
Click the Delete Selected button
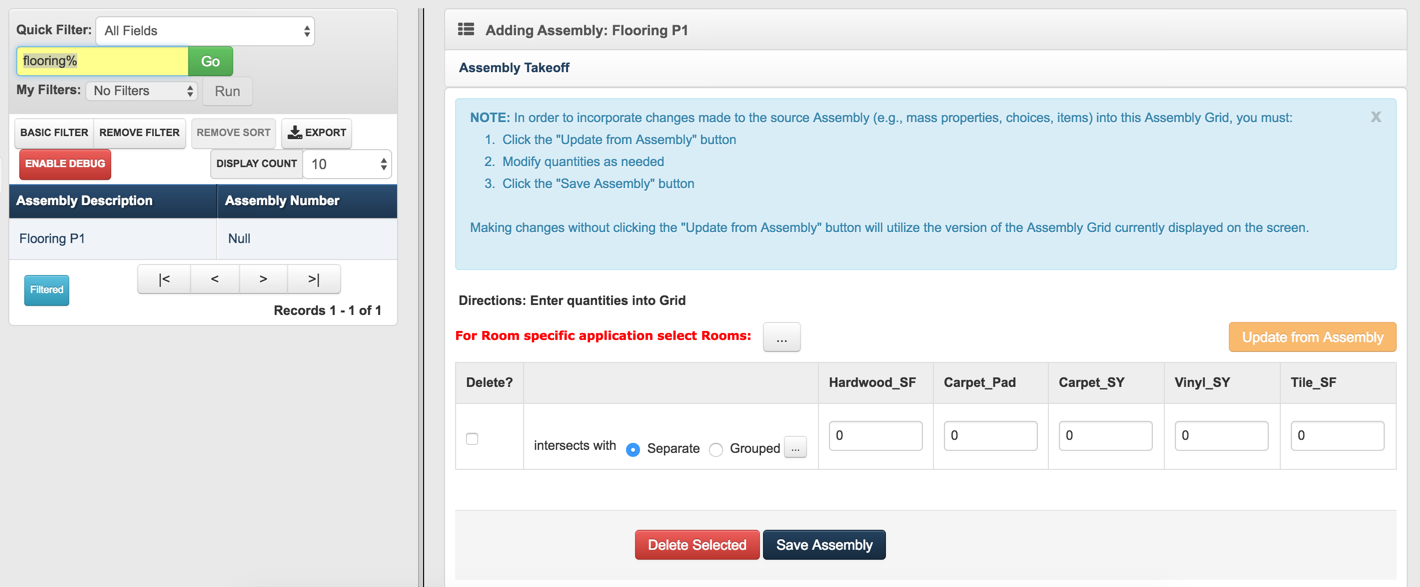click(x=697, y=544)
